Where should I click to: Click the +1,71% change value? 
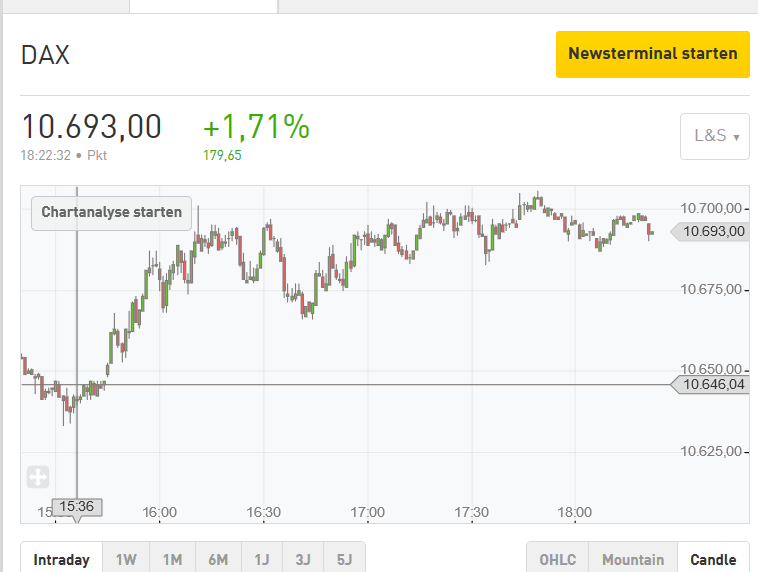[256, 128]
